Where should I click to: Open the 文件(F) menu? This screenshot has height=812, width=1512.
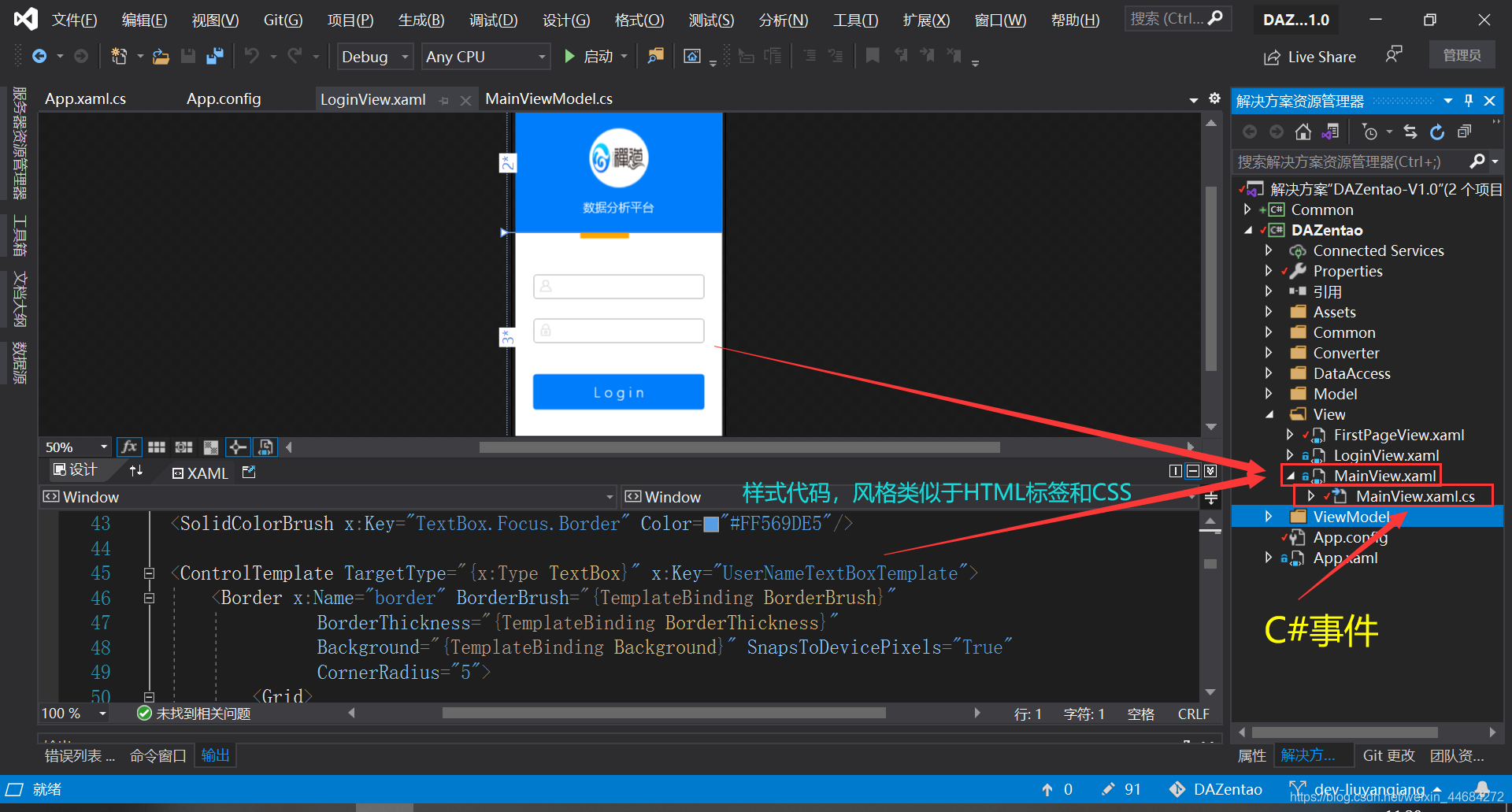click(x=75, y=20)
